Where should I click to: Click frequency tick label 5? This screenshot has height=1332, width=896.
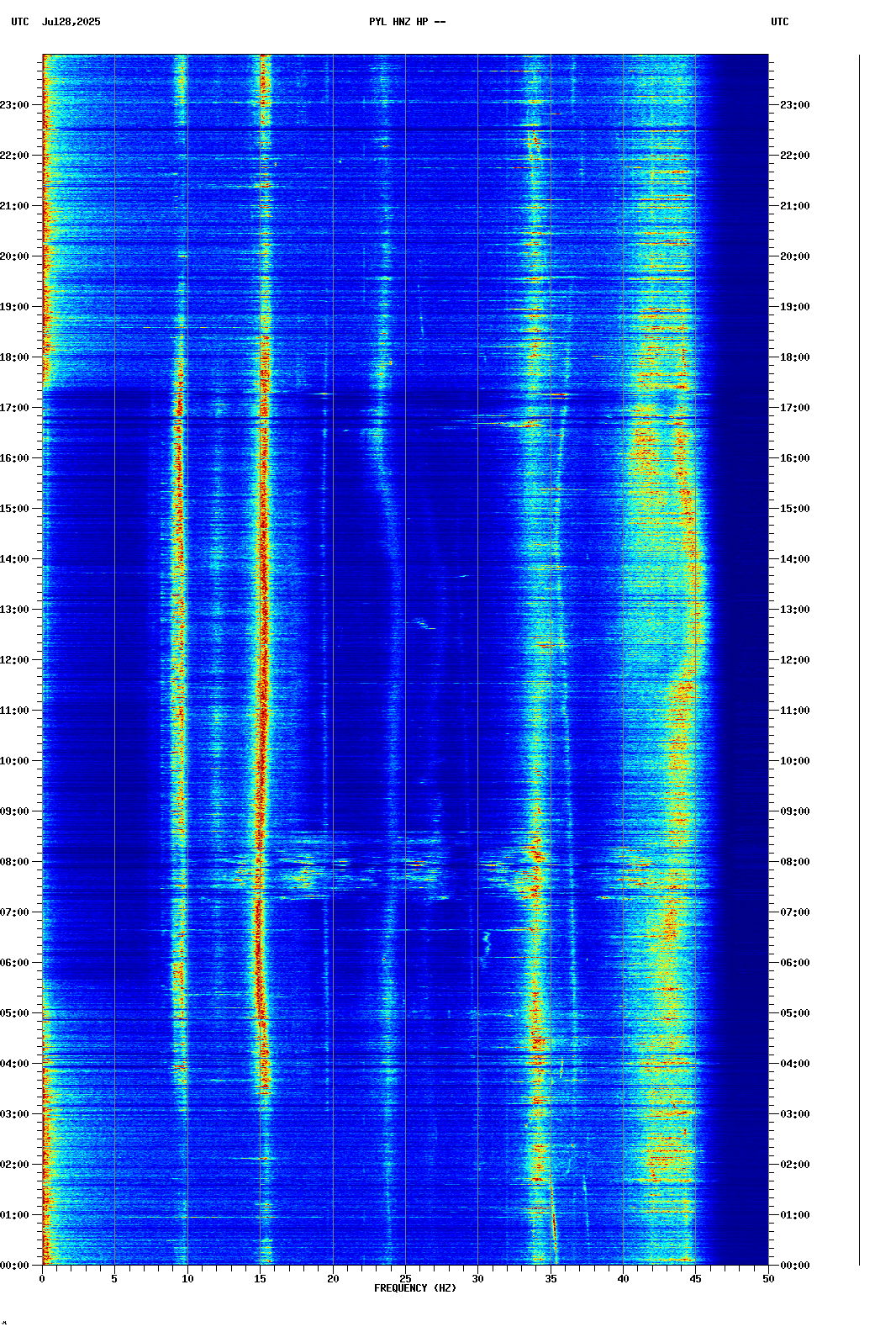[x=114, y=1279]
